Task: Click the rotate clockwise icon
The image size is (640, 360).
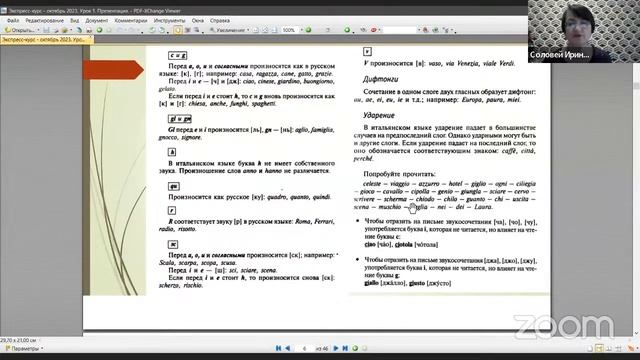Action: (162, 30)
